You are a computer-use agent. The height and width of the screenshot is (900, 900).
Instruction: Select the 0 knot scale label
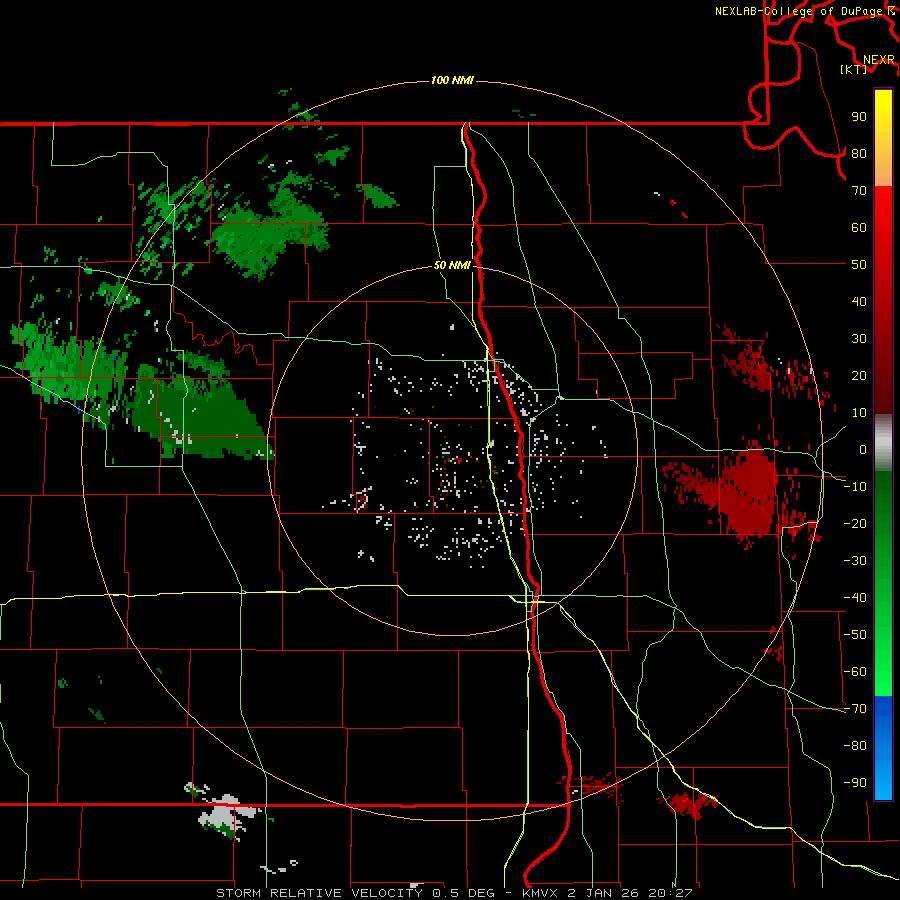(863, 449)
